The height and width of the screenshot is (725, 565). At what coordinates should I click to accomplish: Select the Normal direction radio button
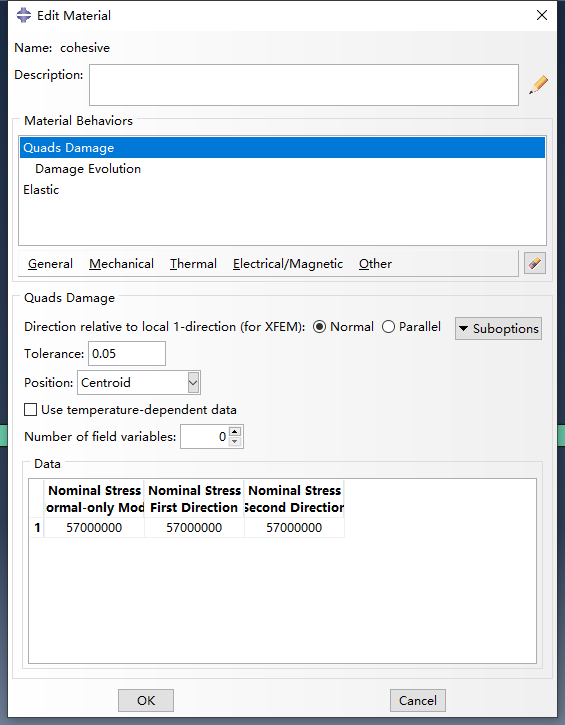tap(319, 327)
